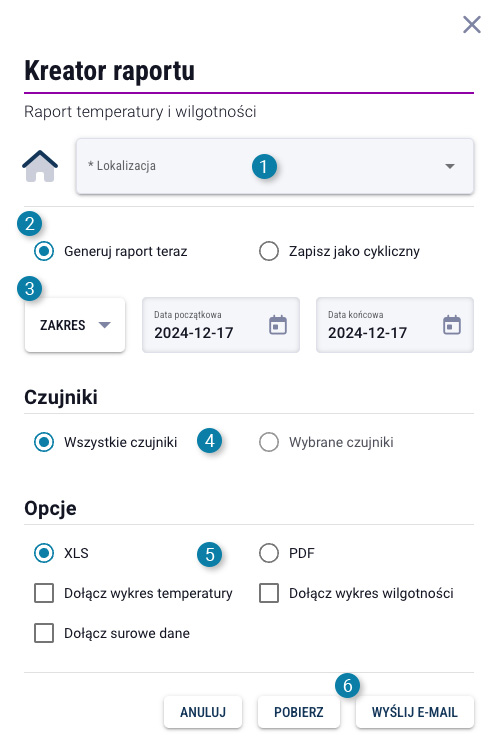Close the Kreator raportu dialog
Screen dimensions: 498x752
click(472, 24)
